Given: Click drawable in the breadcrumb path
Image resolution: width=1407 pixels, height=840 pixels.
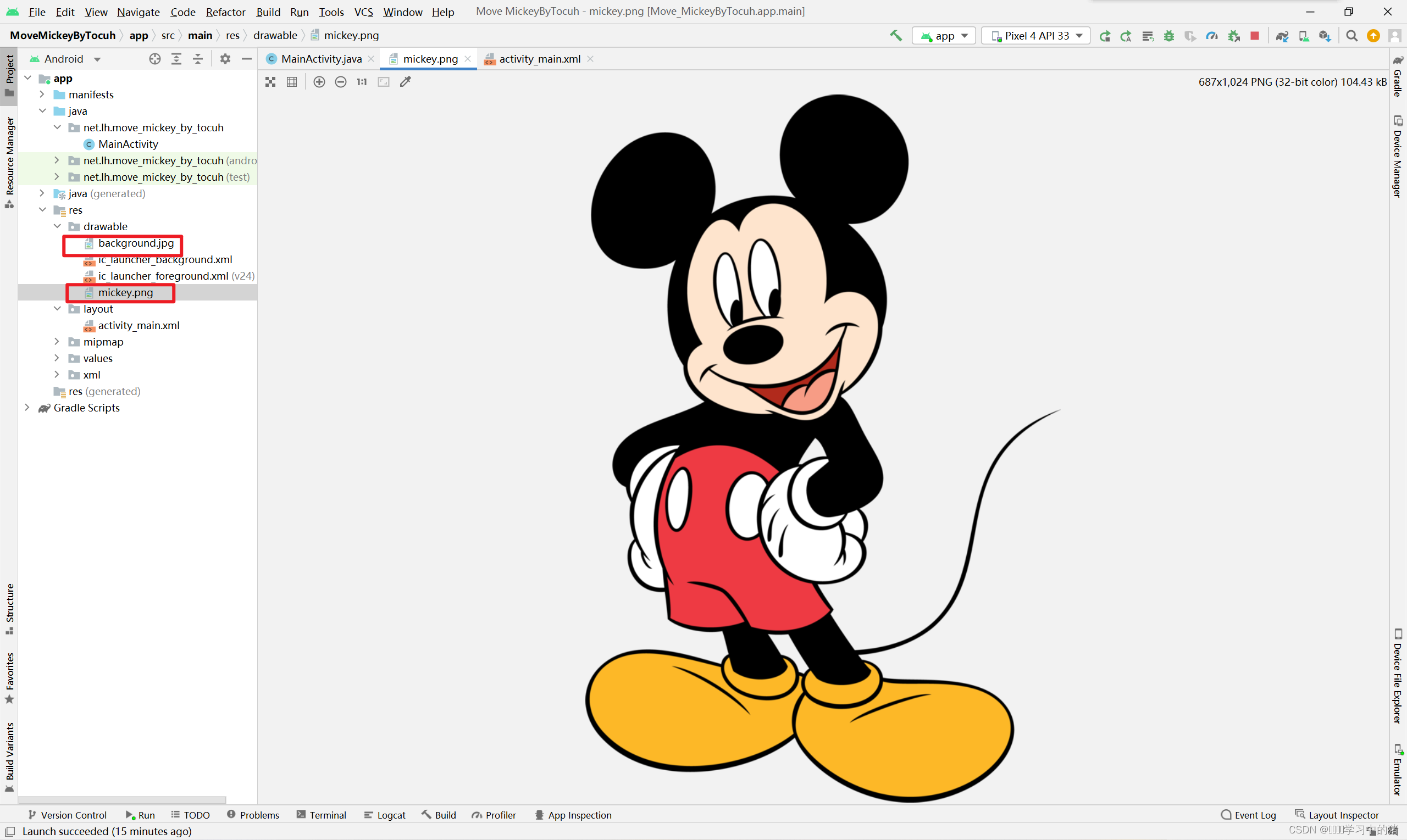Looking at the screenshot, I should (275, 36).
